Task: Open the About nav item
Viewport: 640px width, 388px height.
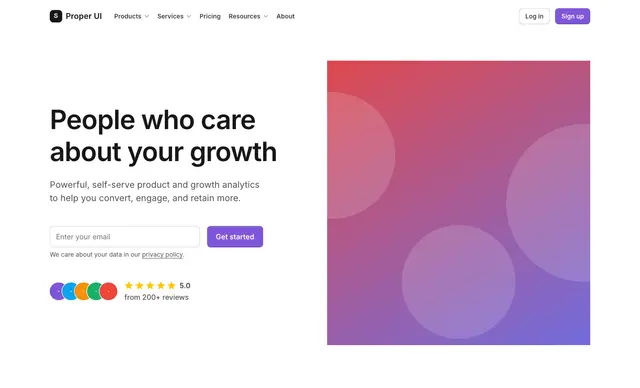Action: point(285,16)
